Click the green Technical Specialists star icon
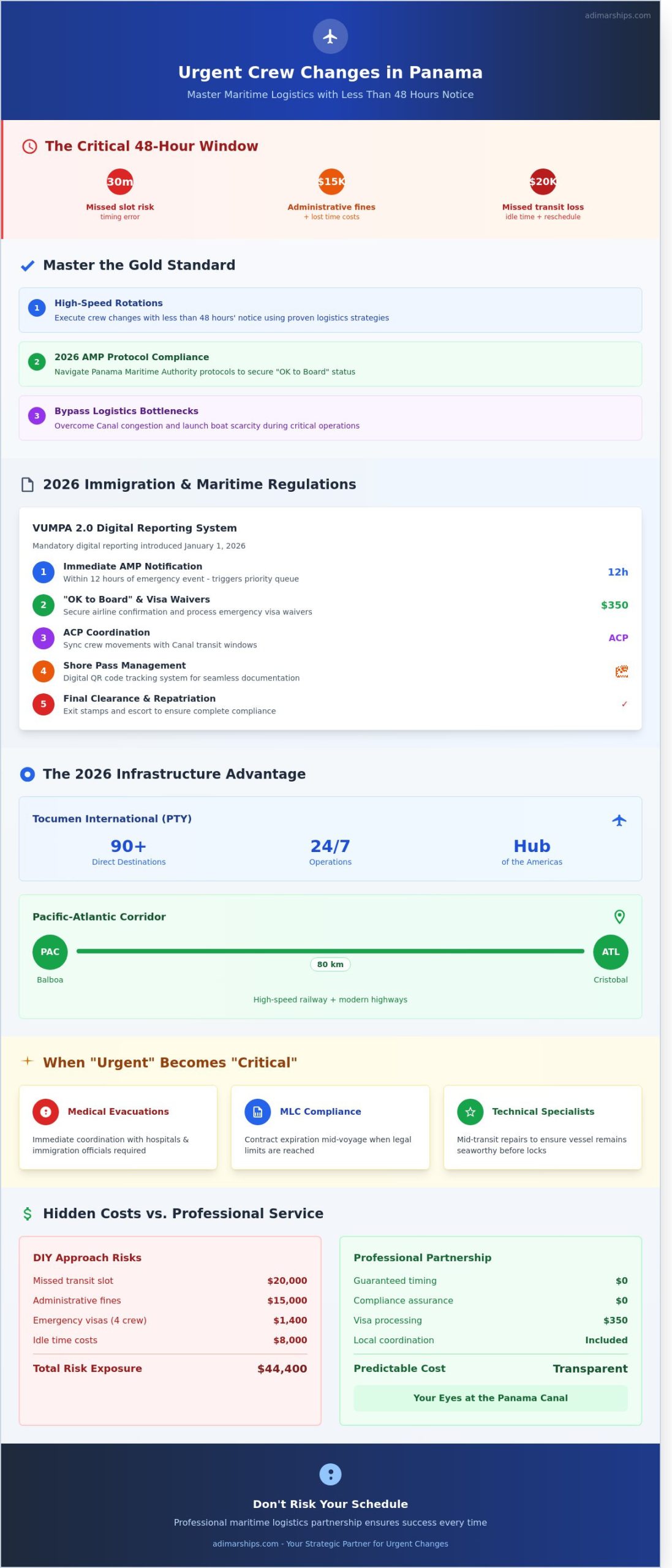Image resolution: width=672 pixels, height=1568 pixels. point(470,1112)
